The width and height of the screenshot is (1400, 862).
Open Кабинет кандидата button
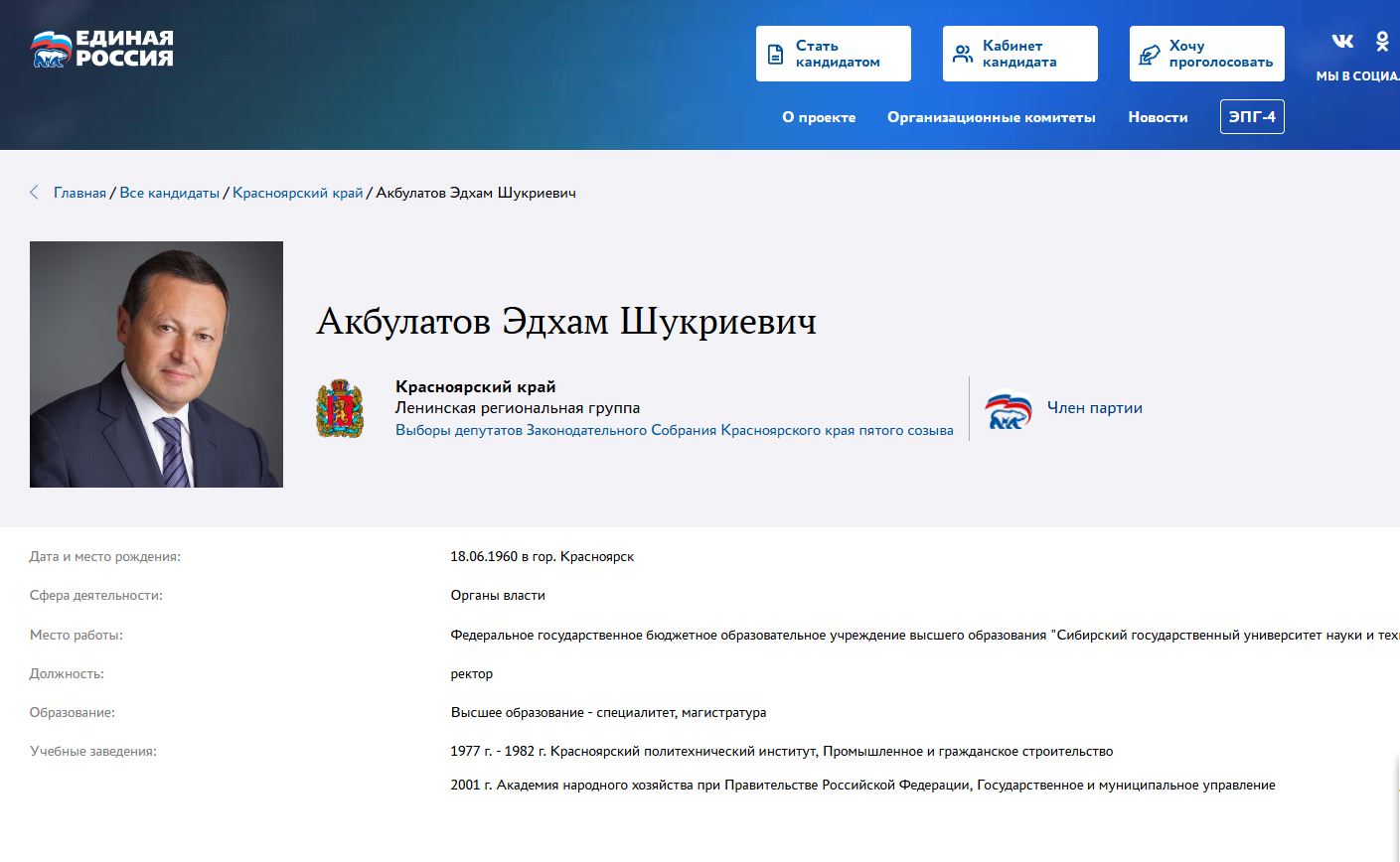pyautogui.click(x=1019, y=54)
